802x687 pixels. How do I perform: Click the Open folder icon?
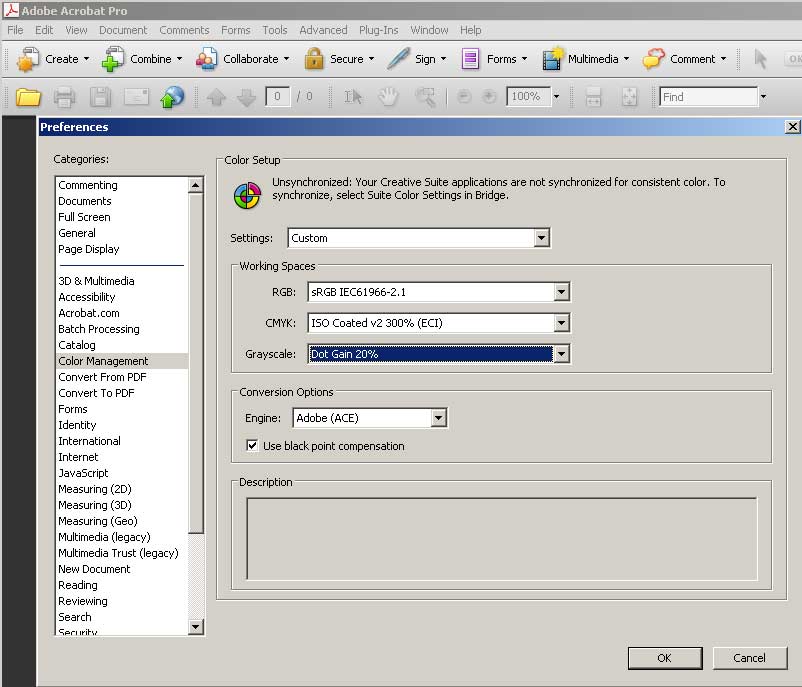click(28, 97)
